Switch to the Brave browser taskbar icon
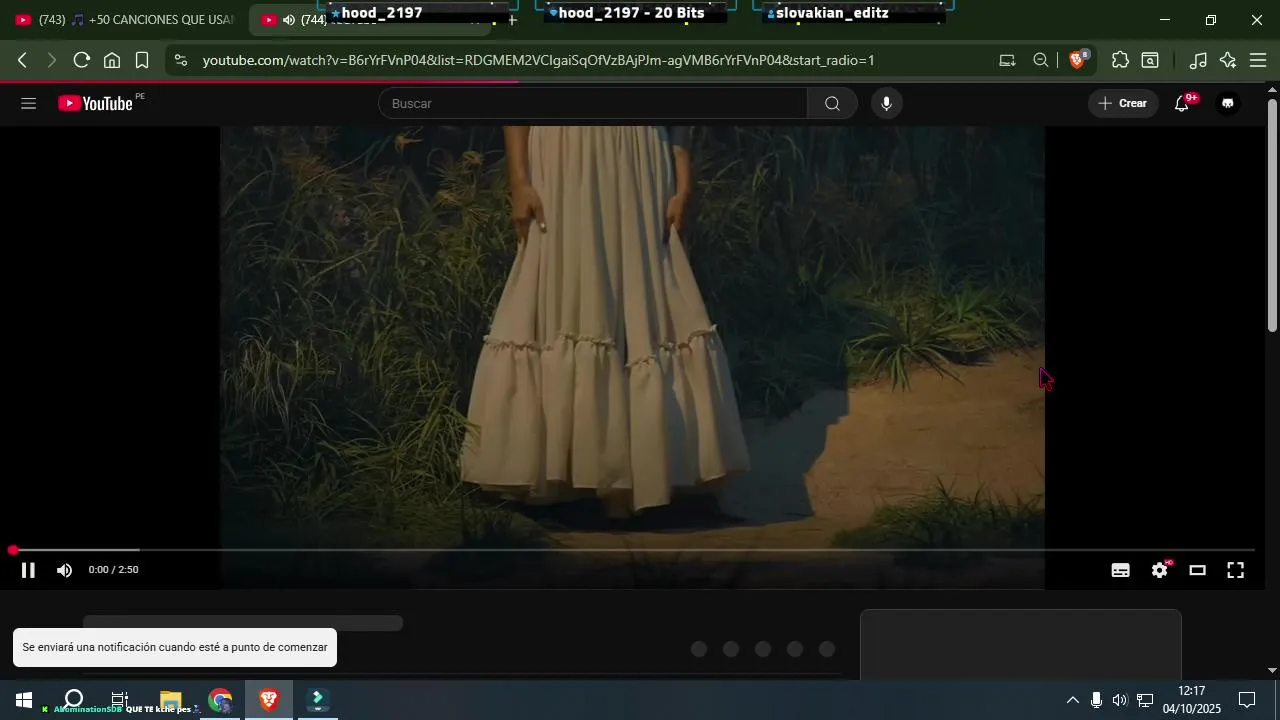The height and width of the screenshot is (720, 1280). click(269, 700)
